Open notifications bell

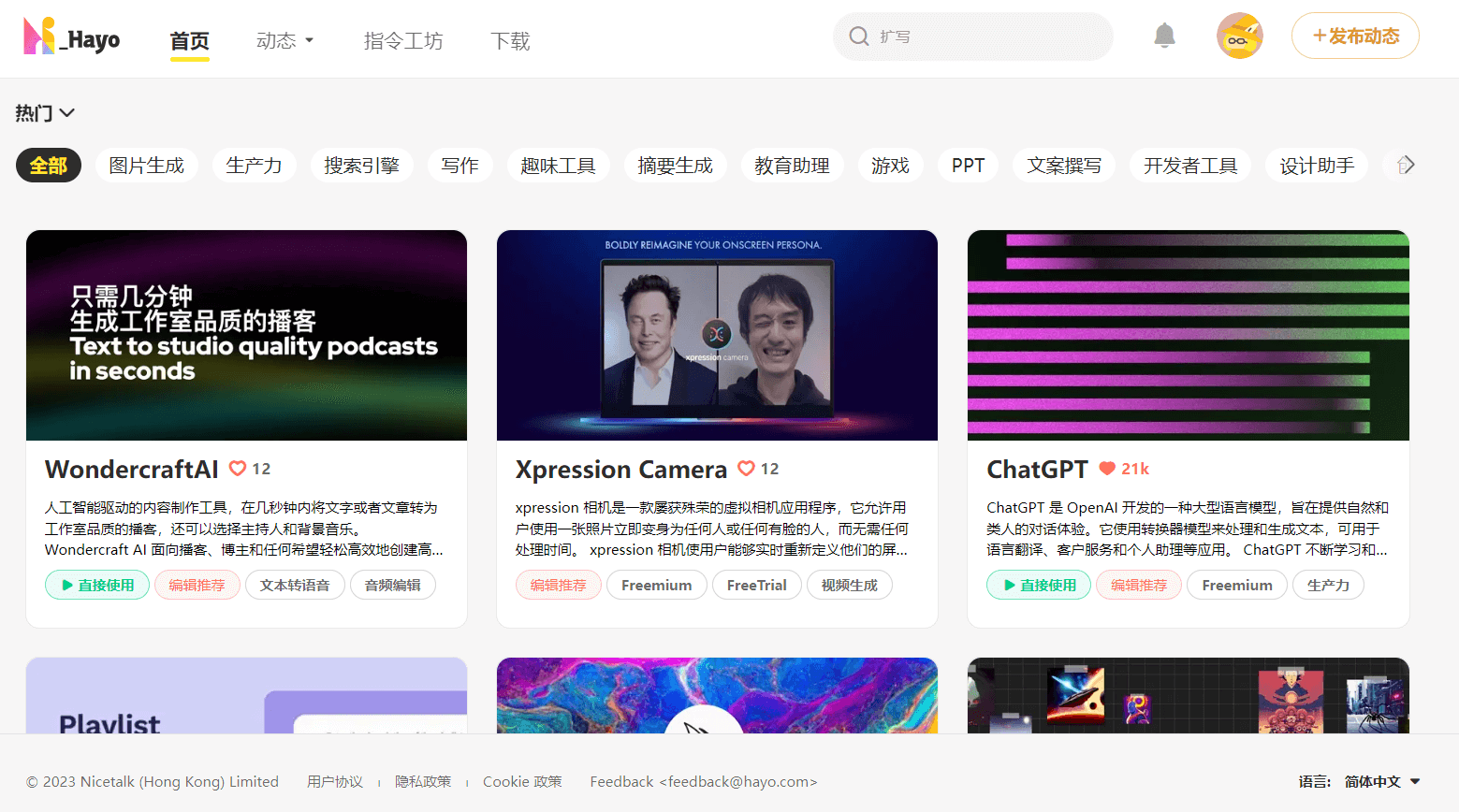coord(1164,36)
